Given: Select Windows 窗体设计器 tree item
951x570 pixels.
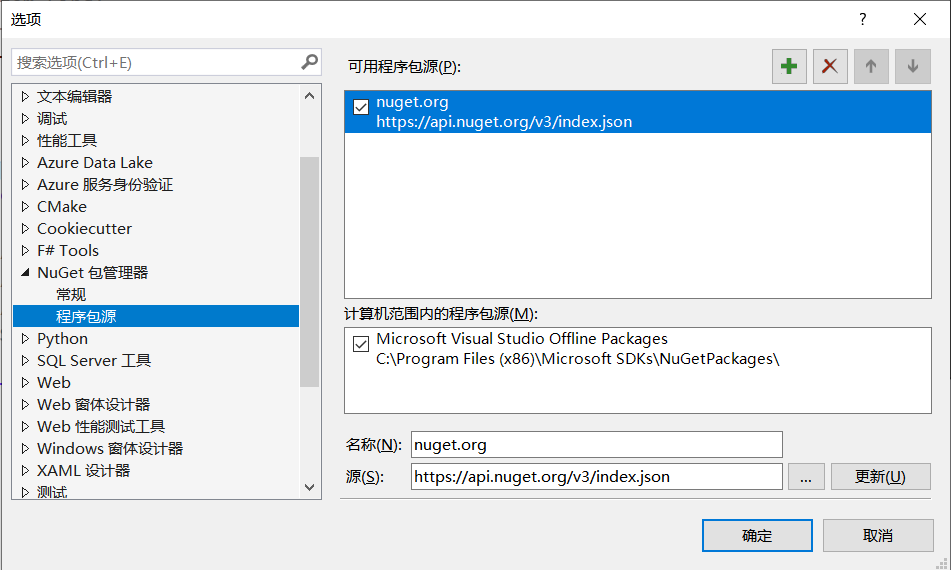Looking at the screenshot, I should pyautogui.click(x=110, y=449).
